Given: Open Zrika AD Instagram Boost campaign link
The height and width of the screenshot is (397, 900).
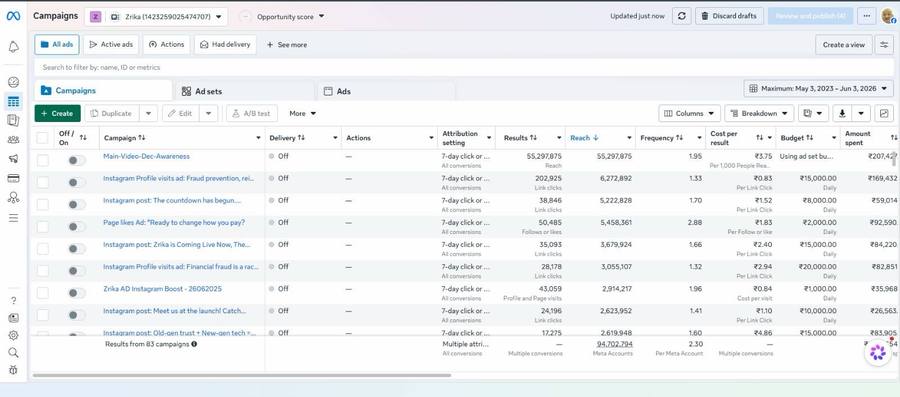Looking at the screenshot, I should (x=162, y=289).
